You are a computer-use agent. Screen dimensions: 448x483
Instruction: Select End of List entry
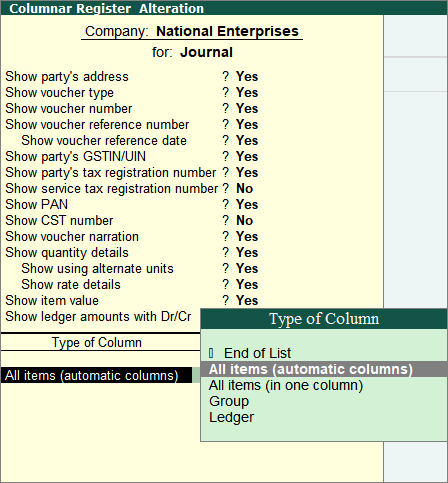coord(257,353)
